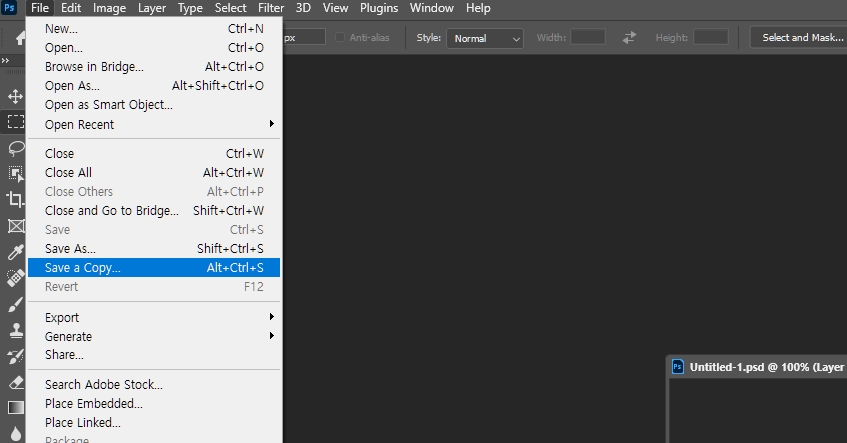The width and height of the screenshot is (847, 443).
Task: Choose Search Adobe Stock...
Action: [x=154, y=384]
